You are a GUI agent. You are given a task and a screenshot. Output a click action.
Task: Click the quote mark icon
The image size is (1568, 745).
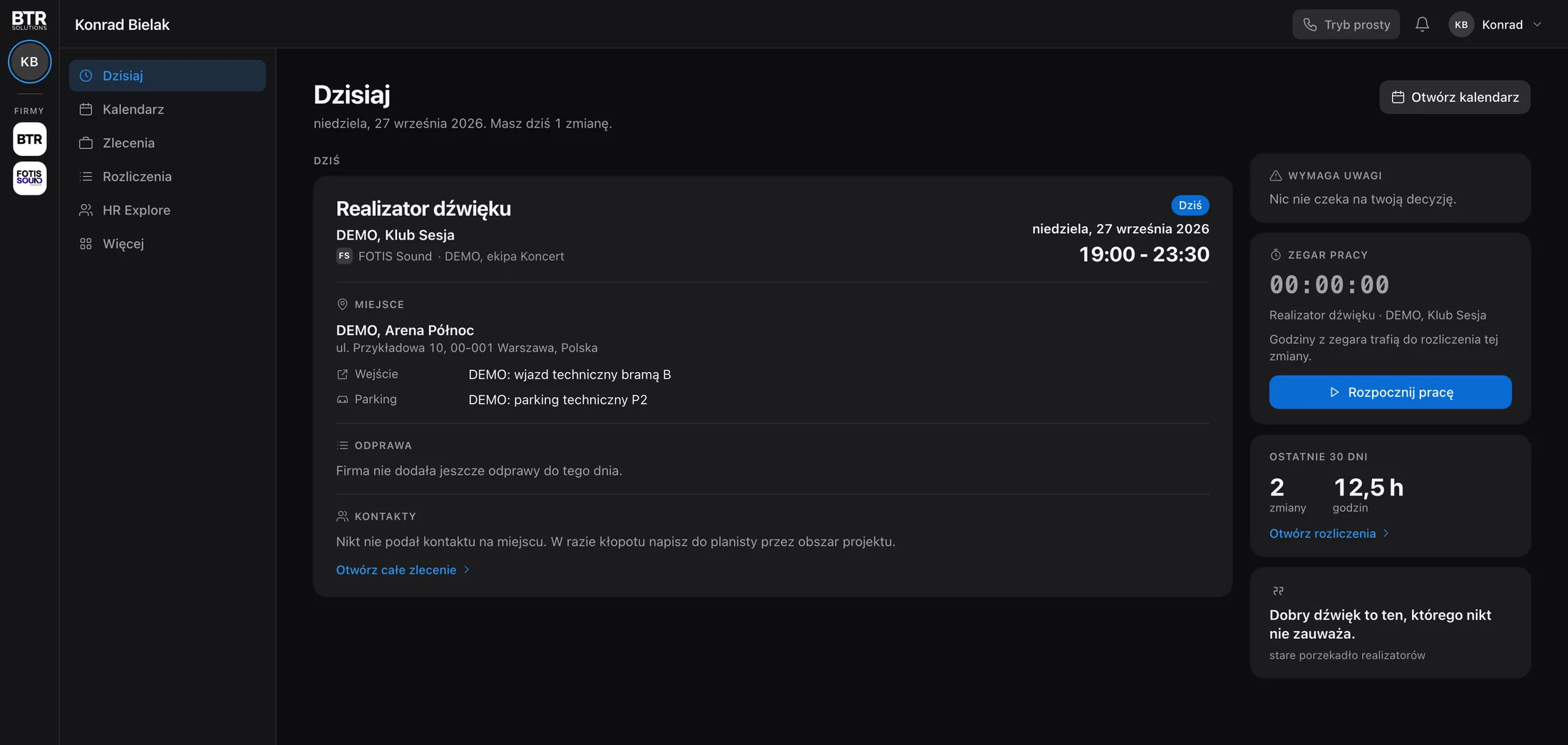pos(1278,590)
